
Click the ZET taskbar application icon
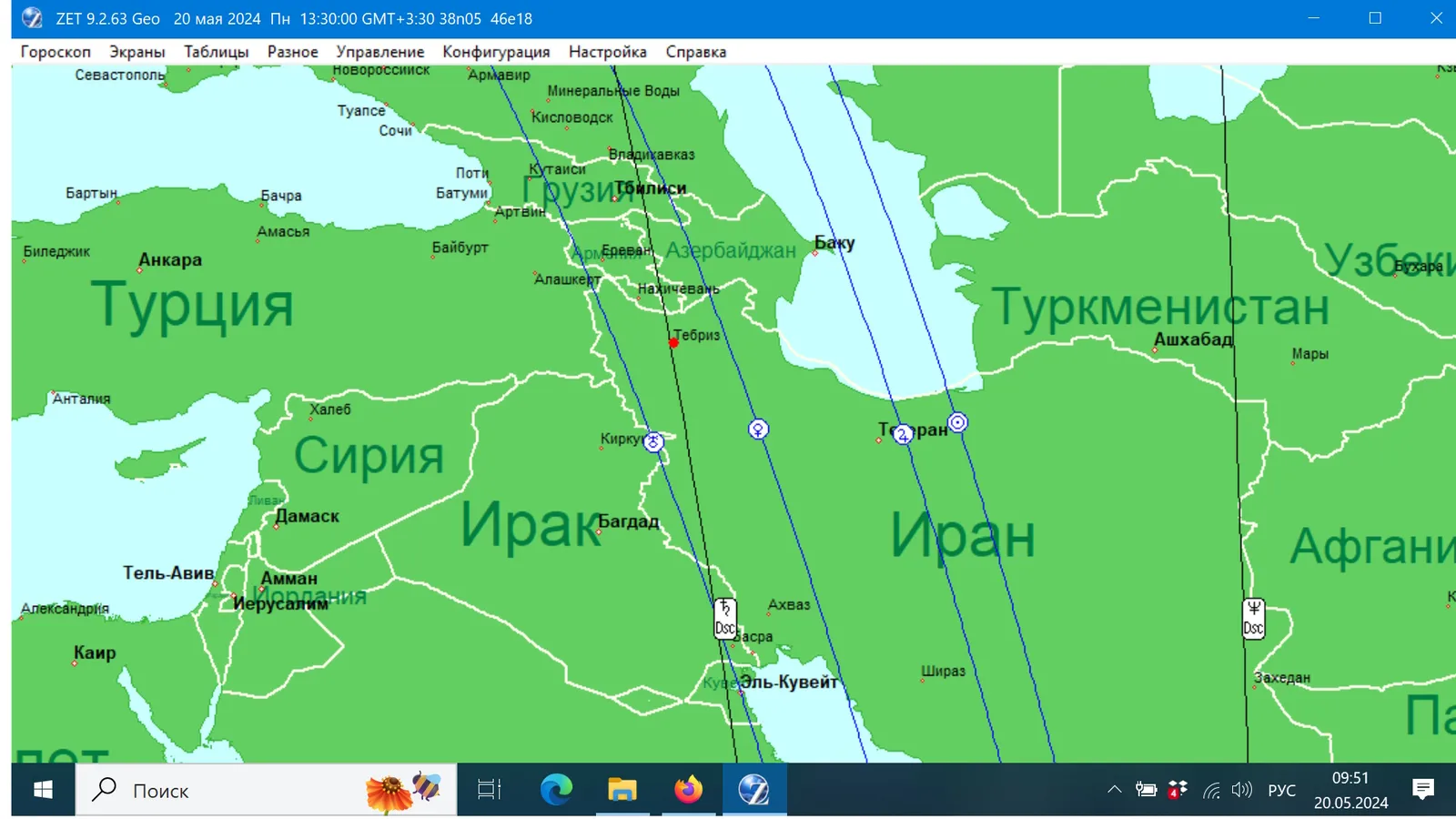[x=754, y=790]
